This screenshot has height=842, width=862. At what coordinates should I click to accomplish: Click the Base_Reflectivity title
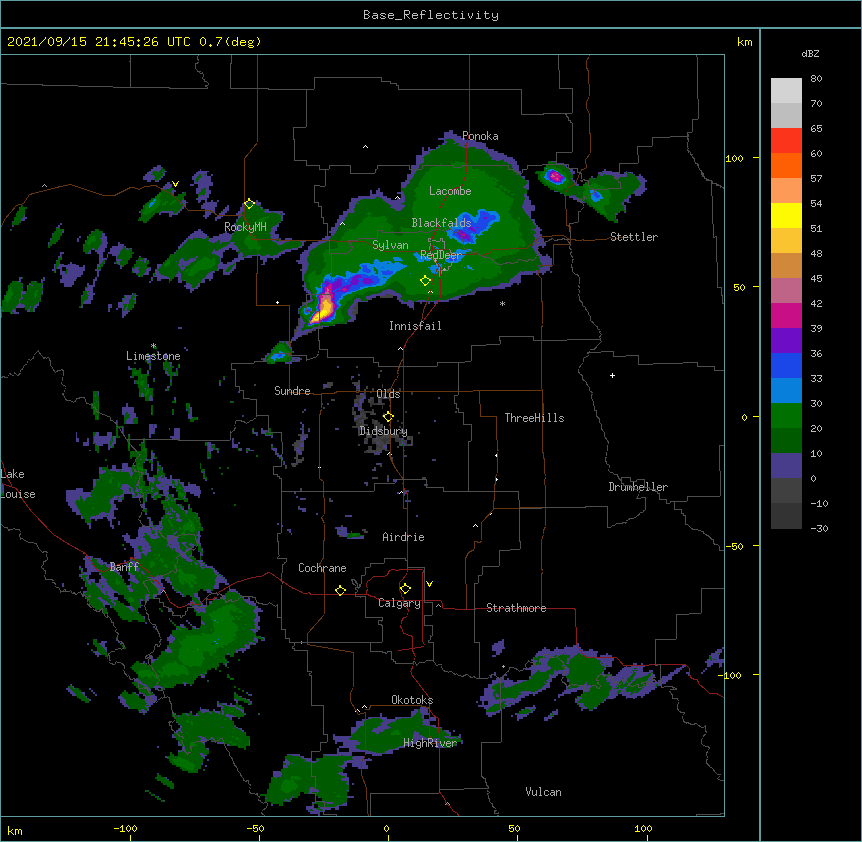(x=431, y=15)
